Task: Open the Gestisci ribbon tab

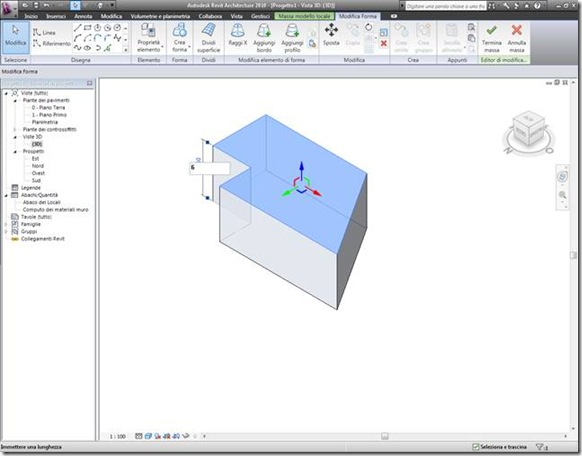Action: click(260, 16)
